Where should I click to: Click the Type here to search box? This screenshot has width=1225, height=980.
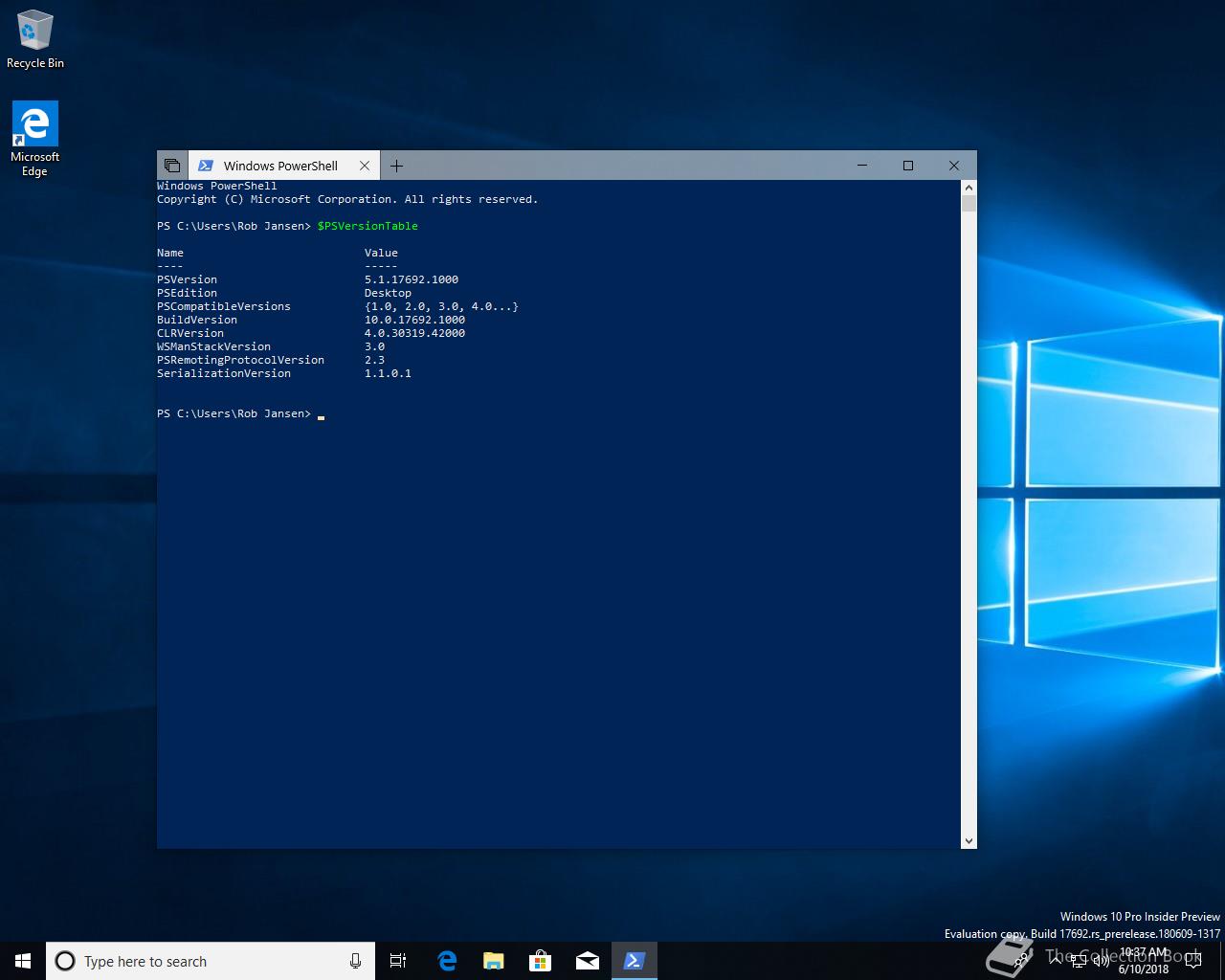coord(210,961)
